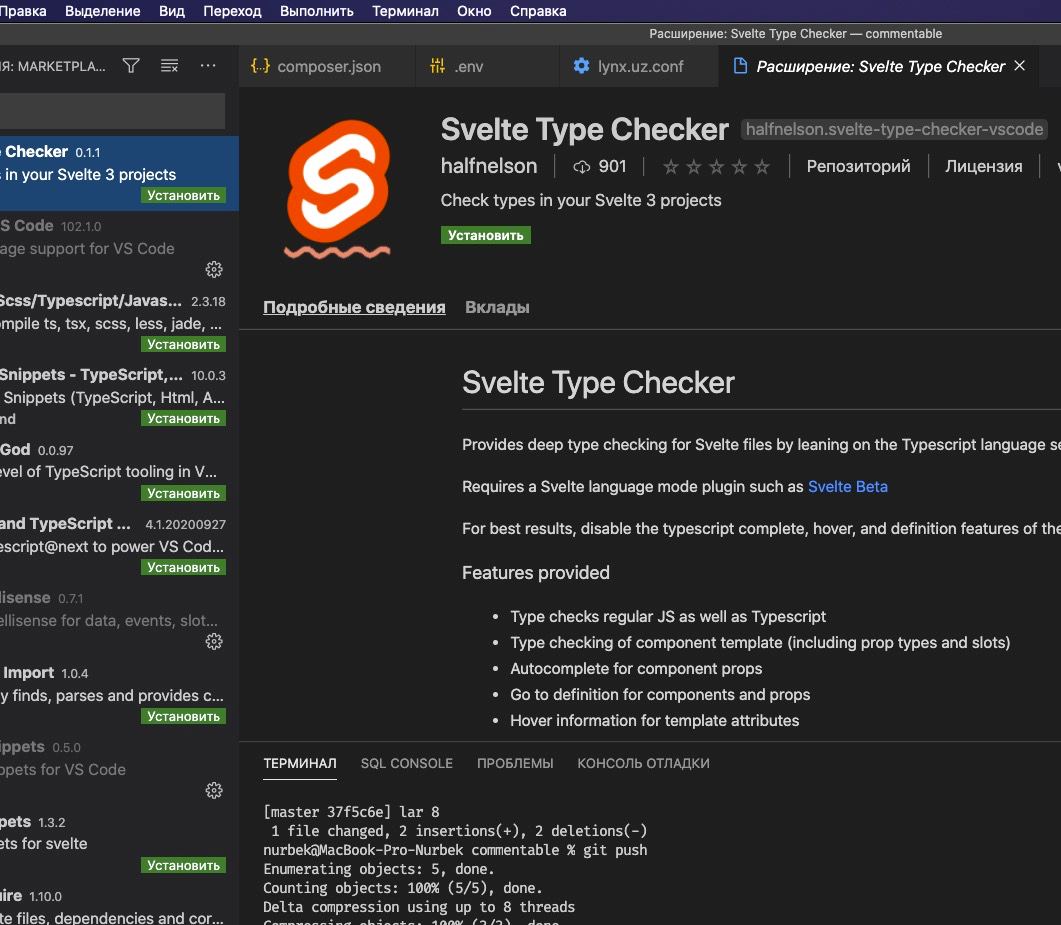The width and height of the screenshot is (1061, 925).
Task: Switch to the SQL CONSOLE panel tab
Action: coord(407,763)
